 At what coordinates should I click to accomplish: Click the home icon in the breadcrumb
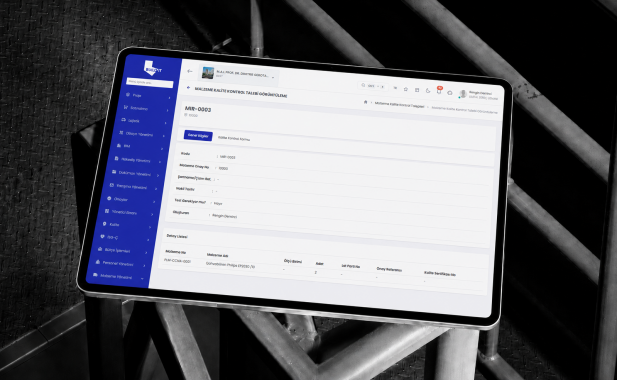pyautogui.click(x=365, y=102)
